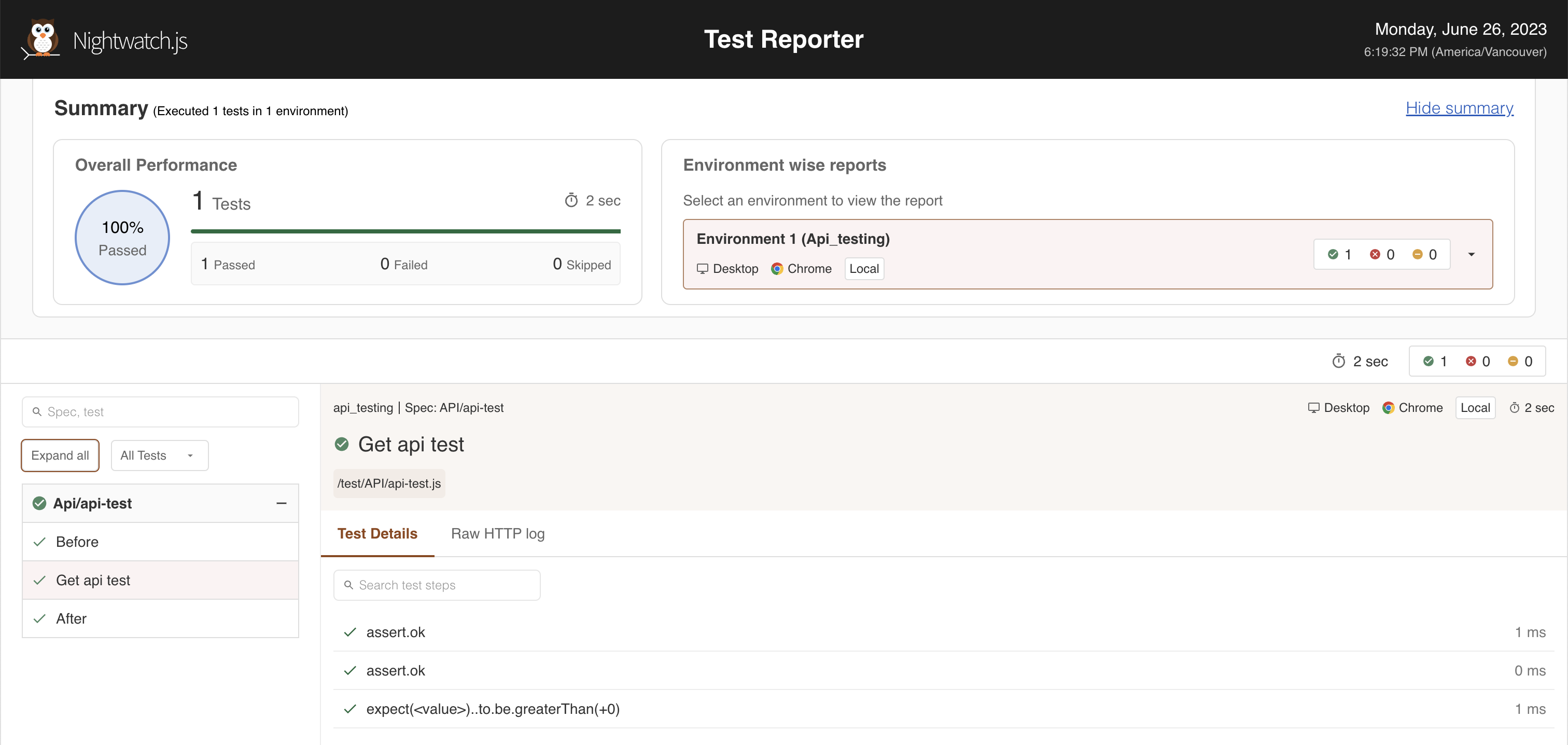Screen dimensions: 1568x745
Task: Click the Desktop monitor icon in Environment 1
Action: click(702, 269)
